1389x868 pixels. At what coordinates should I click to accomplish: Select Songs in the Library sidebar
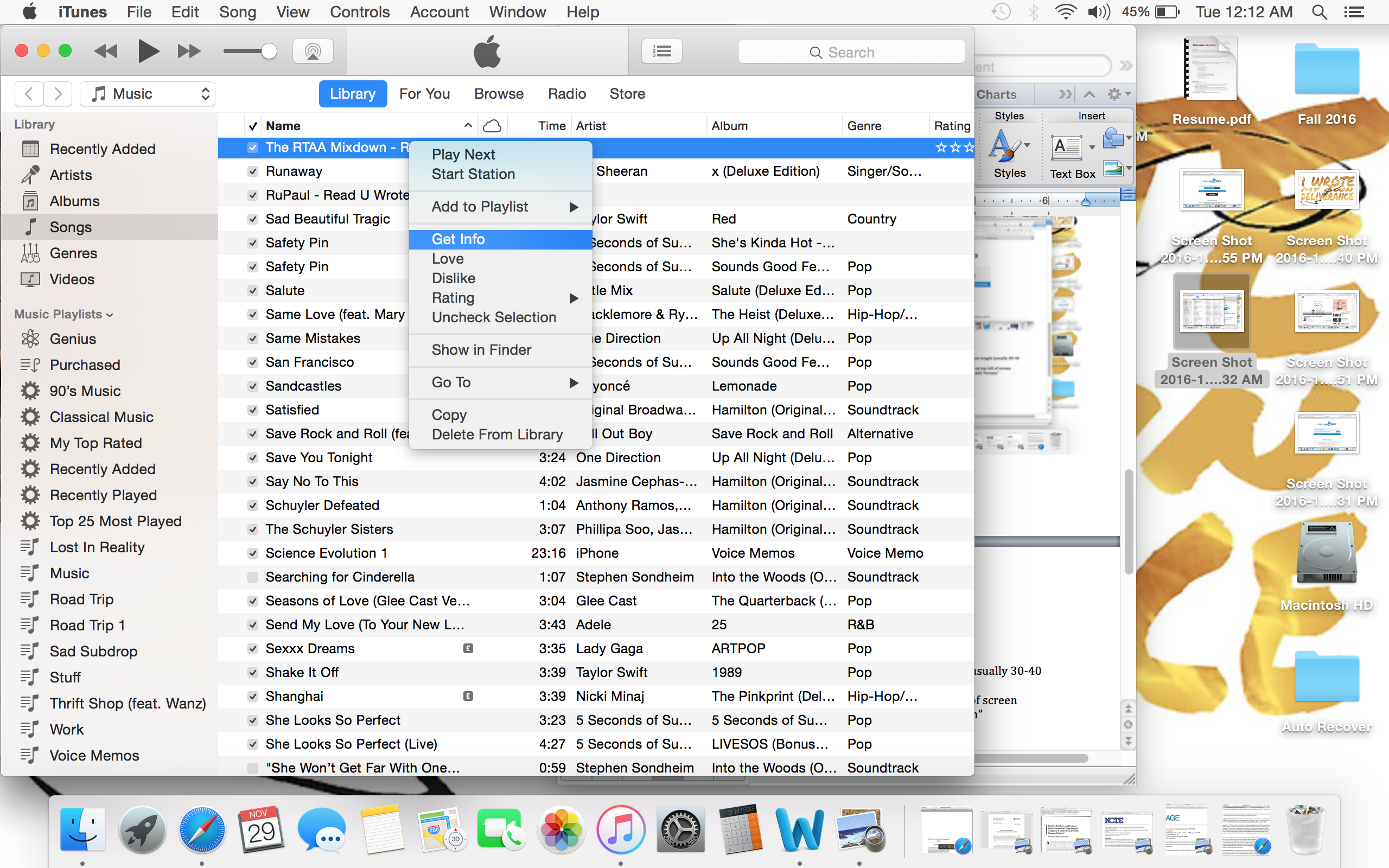pyautogui.click(x=70, y=227)
